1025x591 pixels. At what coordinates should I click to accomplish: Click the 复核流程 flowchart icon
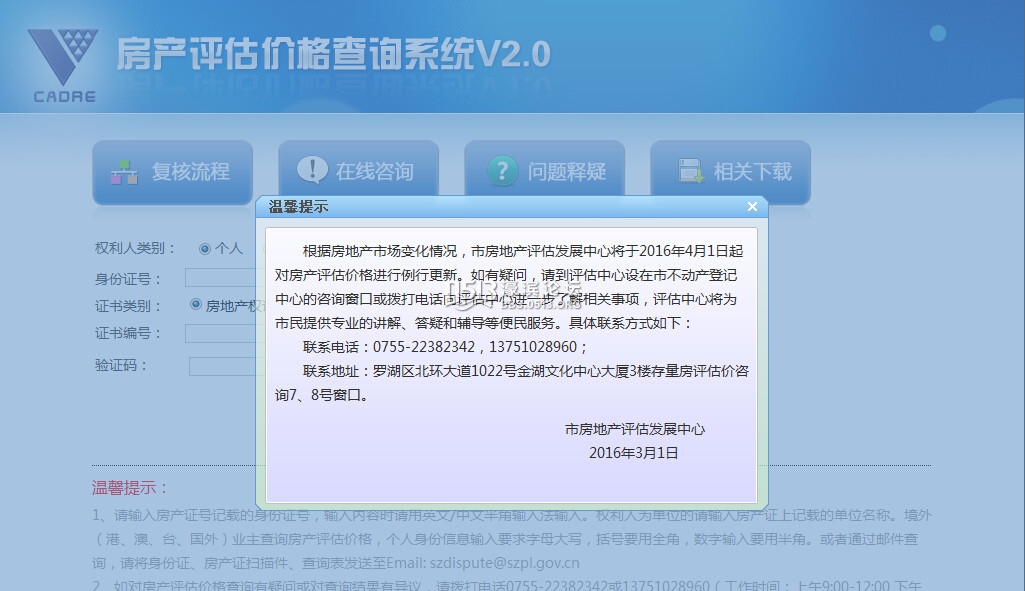tap(124, 172)
